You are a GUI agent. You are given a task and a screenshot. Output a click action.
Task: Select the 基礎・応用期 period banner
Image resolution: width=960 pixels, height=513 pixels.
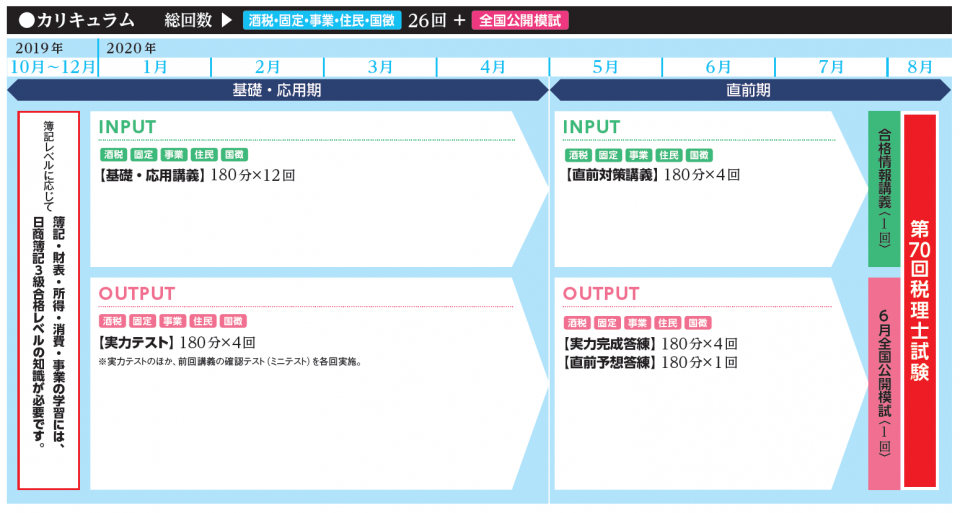277,90
